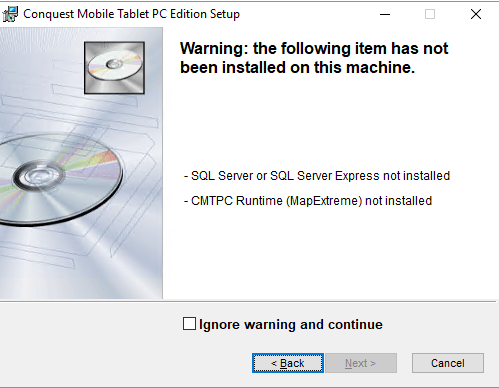
Task: Click the title bar text 'Conquest Mobile Tablet PC Edition Setup'
Action: coord(131,14)
